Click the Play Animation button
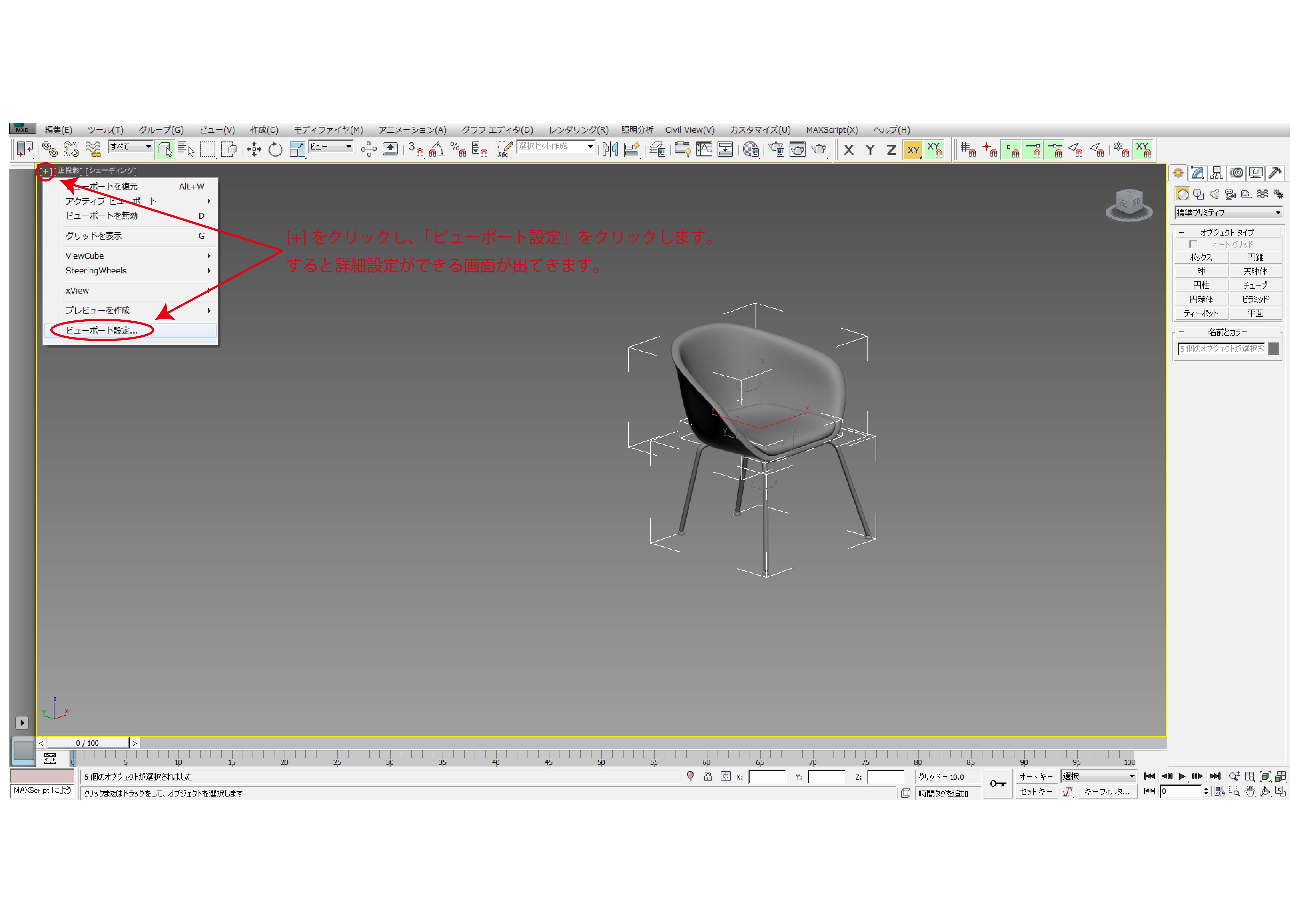The height and width of the screenshot is (924, 1299). tap(1182, 776)
